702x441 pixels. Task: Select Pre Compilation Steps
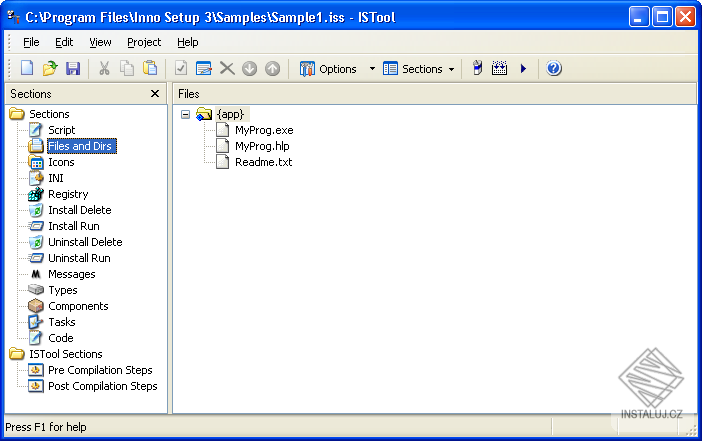(100, 370)
